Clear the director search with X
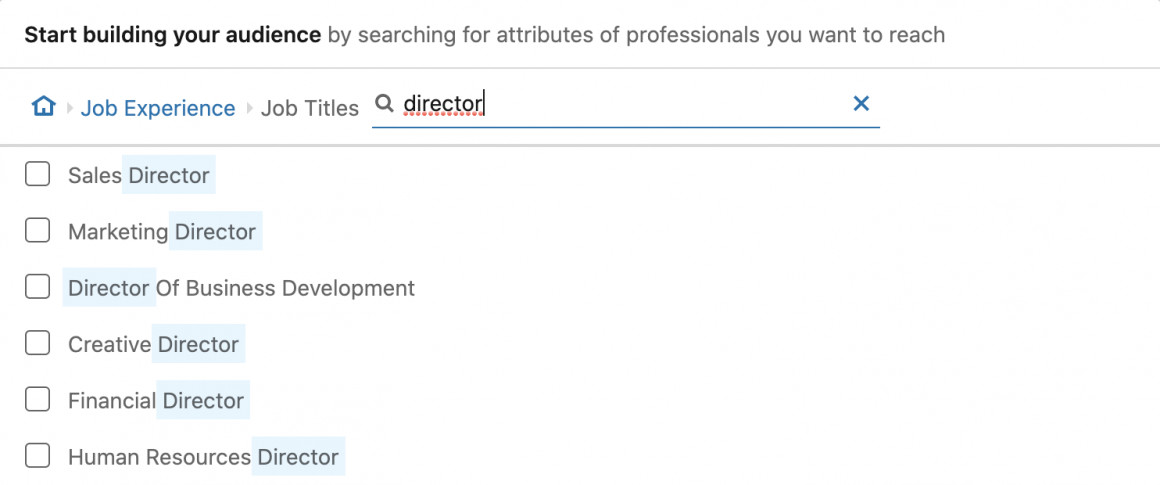 (x=861, y=104)
